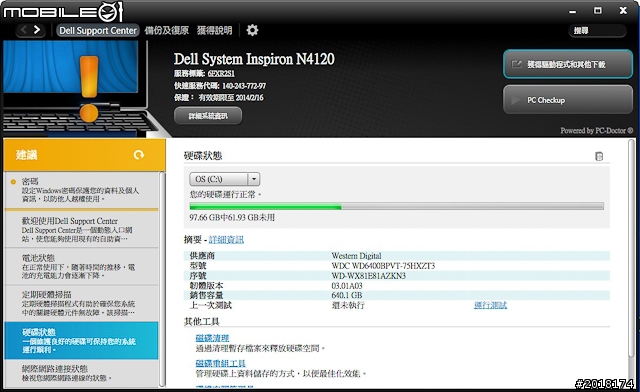Refresh the 建議 recommendations list
The height and width of the screenshot is (392, 640).
point(139,155)
